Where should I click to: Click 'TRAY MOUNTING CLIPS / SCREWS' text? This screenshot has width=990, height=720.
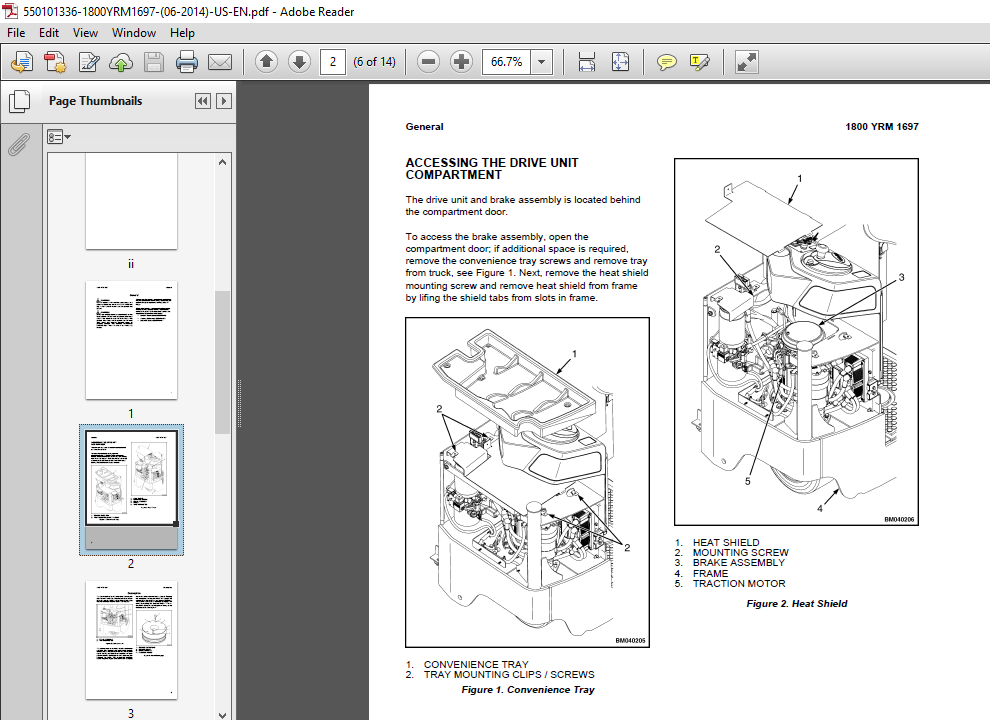point(509,675)
